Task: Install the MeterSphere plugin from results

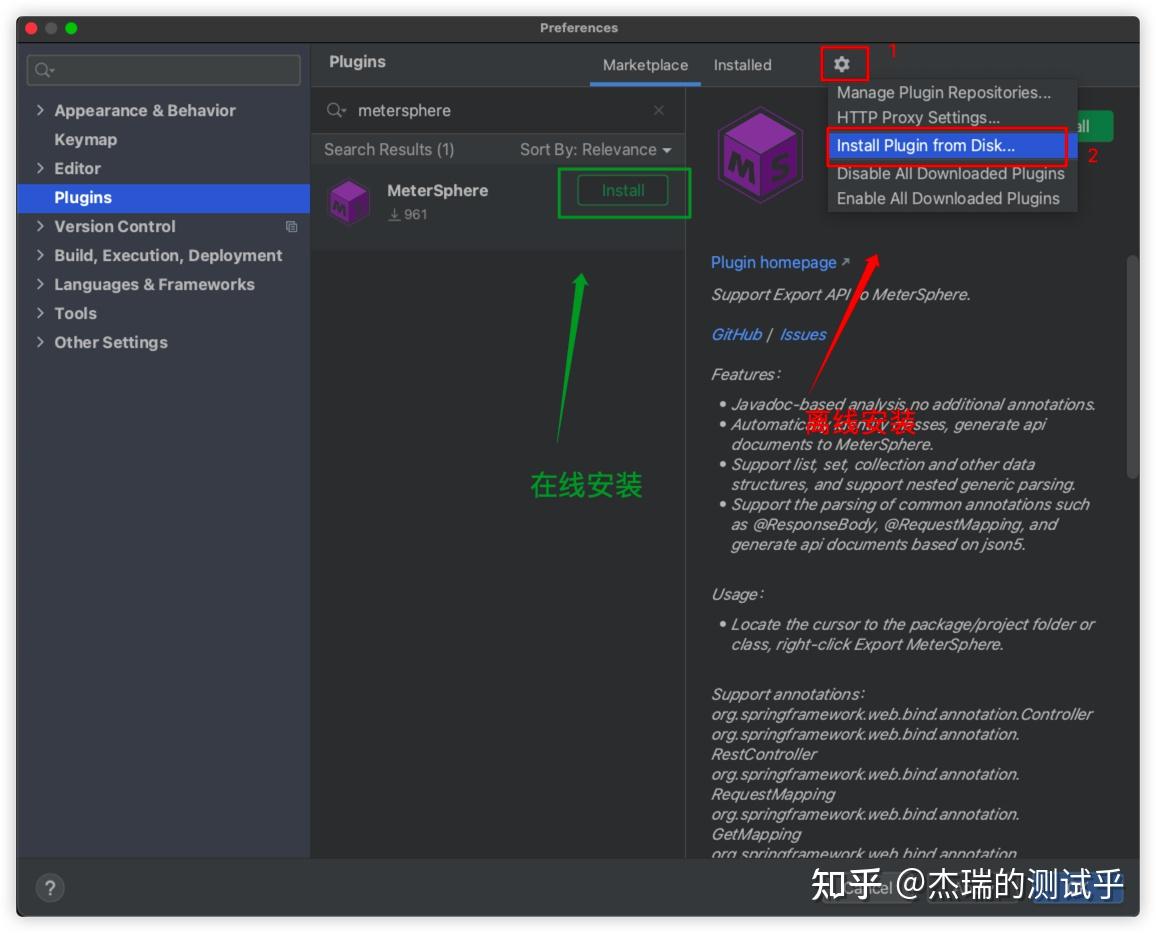Action: (623, 191)
